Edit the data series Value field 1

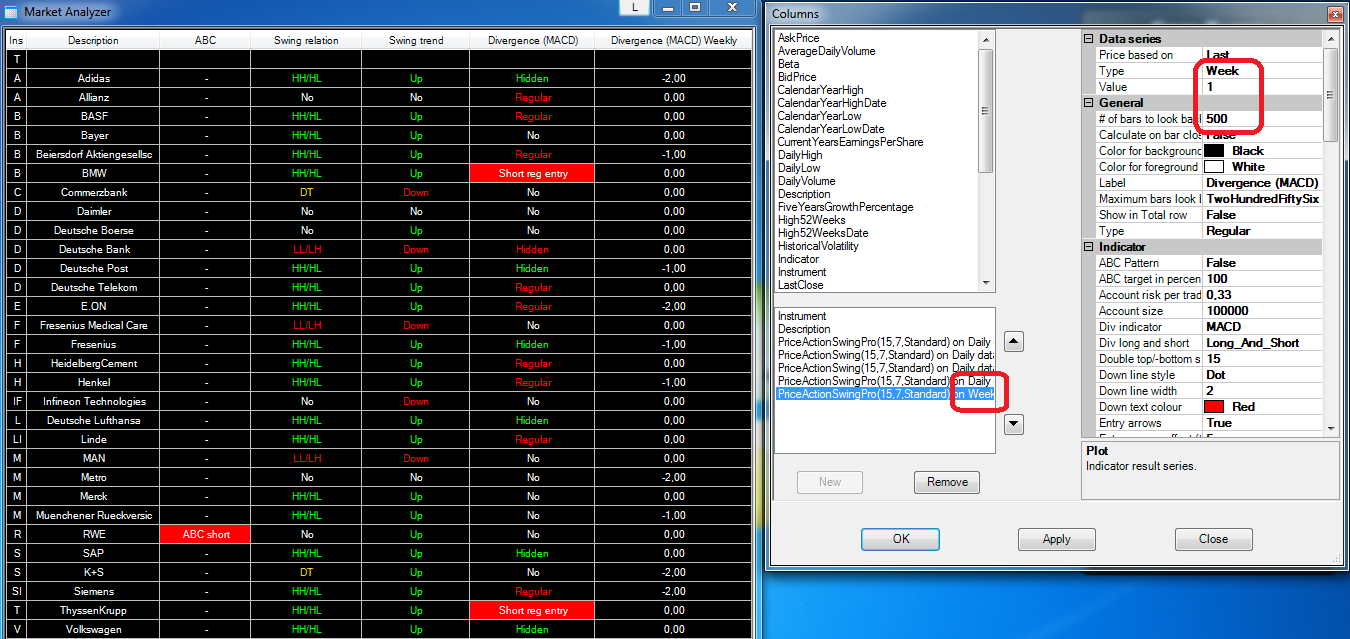(x=1262, y=87)
